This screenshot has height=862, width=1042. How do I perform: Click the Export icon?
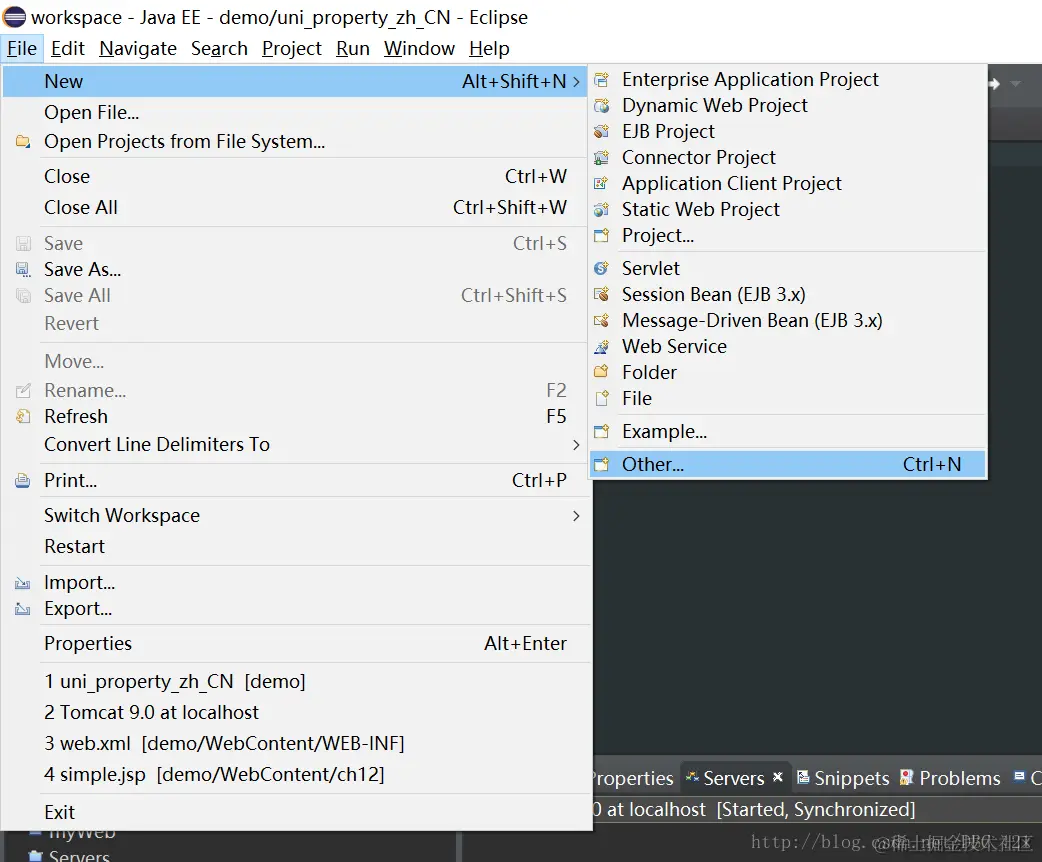23,609
